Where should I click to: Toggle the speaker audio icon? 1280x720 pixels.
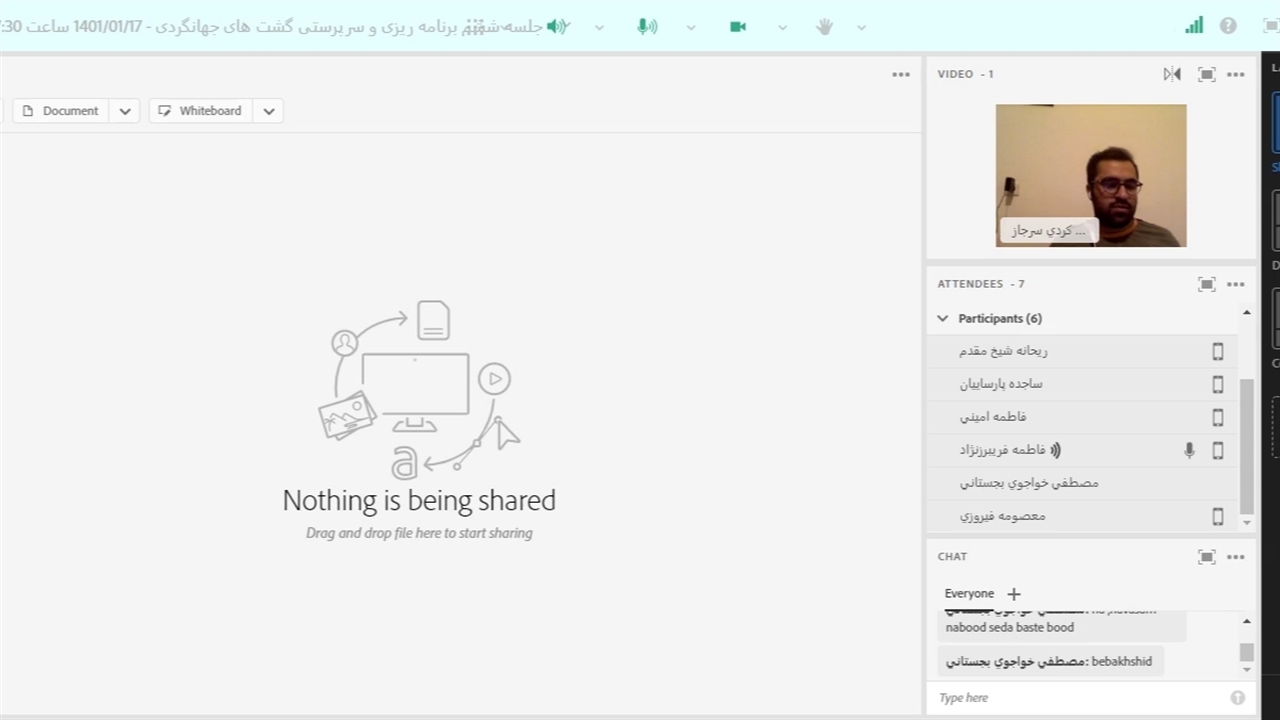(557, 27)
